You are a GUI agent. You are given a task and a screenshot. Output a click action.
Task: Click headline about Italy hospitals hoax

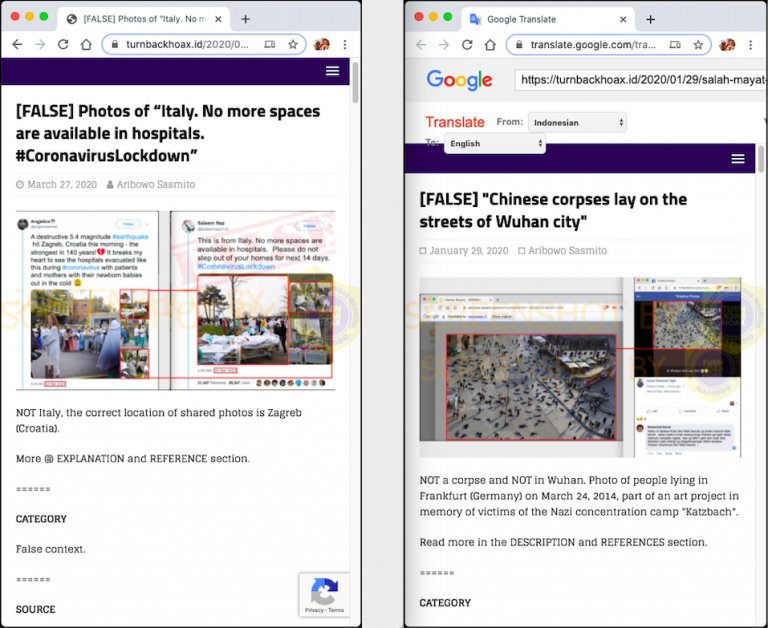pyautogui.click(x=168, y=133)
